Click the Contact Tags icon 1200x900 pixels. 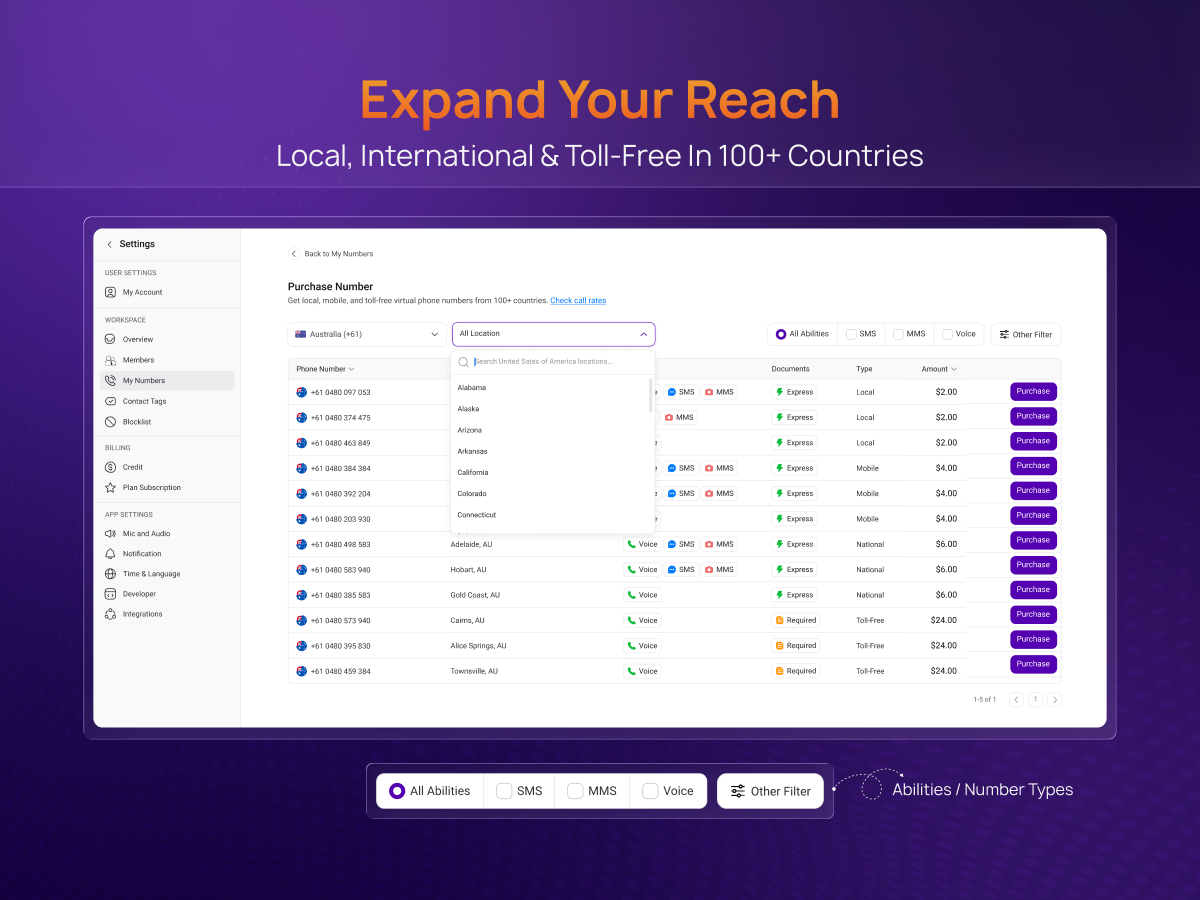click(110, 401)
